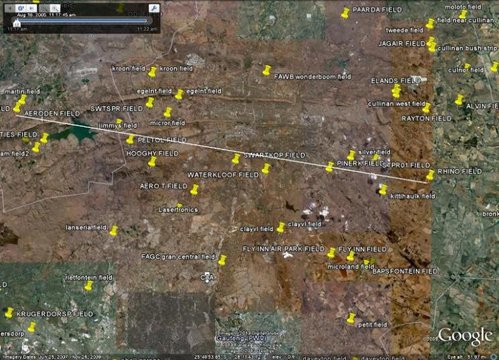This screenshot has width=499, height=360.
Task: Open the WATERKLOOF FIELD label
Action: 223,175
